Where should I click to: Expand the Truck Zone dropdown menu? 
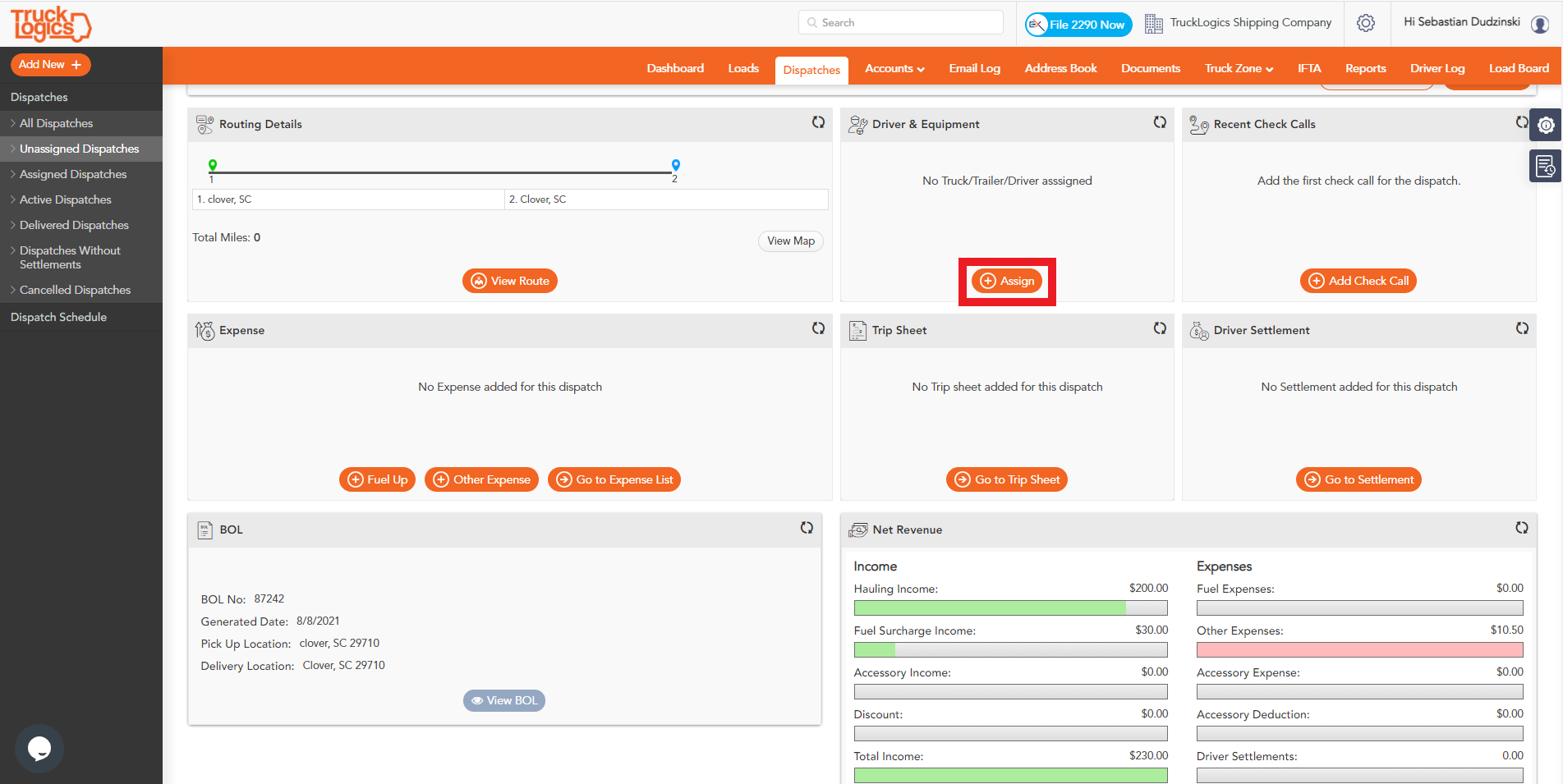click(x=1239, y=68)
